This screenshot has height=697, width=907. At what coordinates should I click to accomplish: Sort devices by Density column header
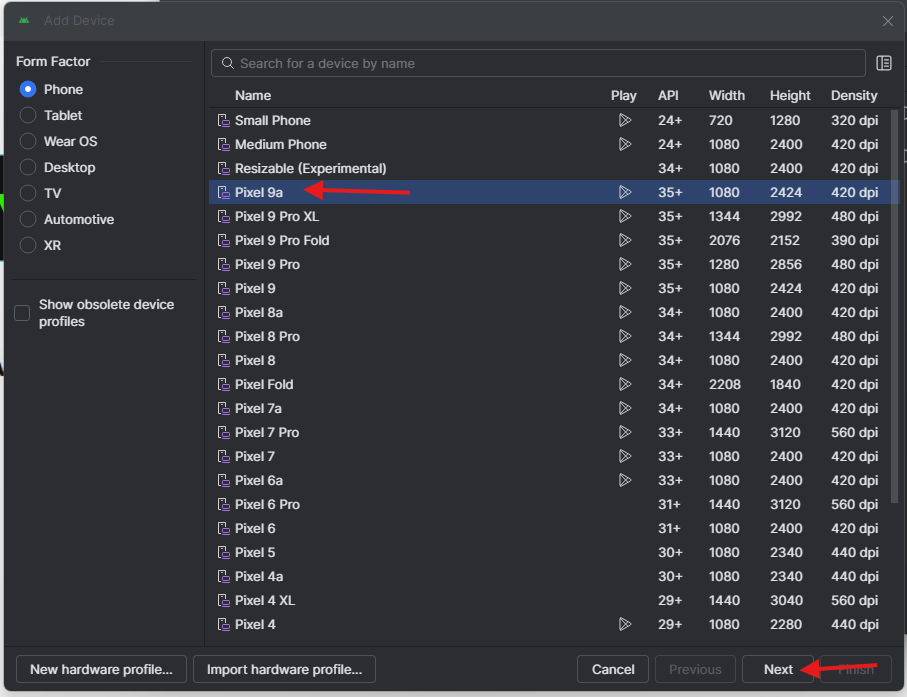click(853, 95)
